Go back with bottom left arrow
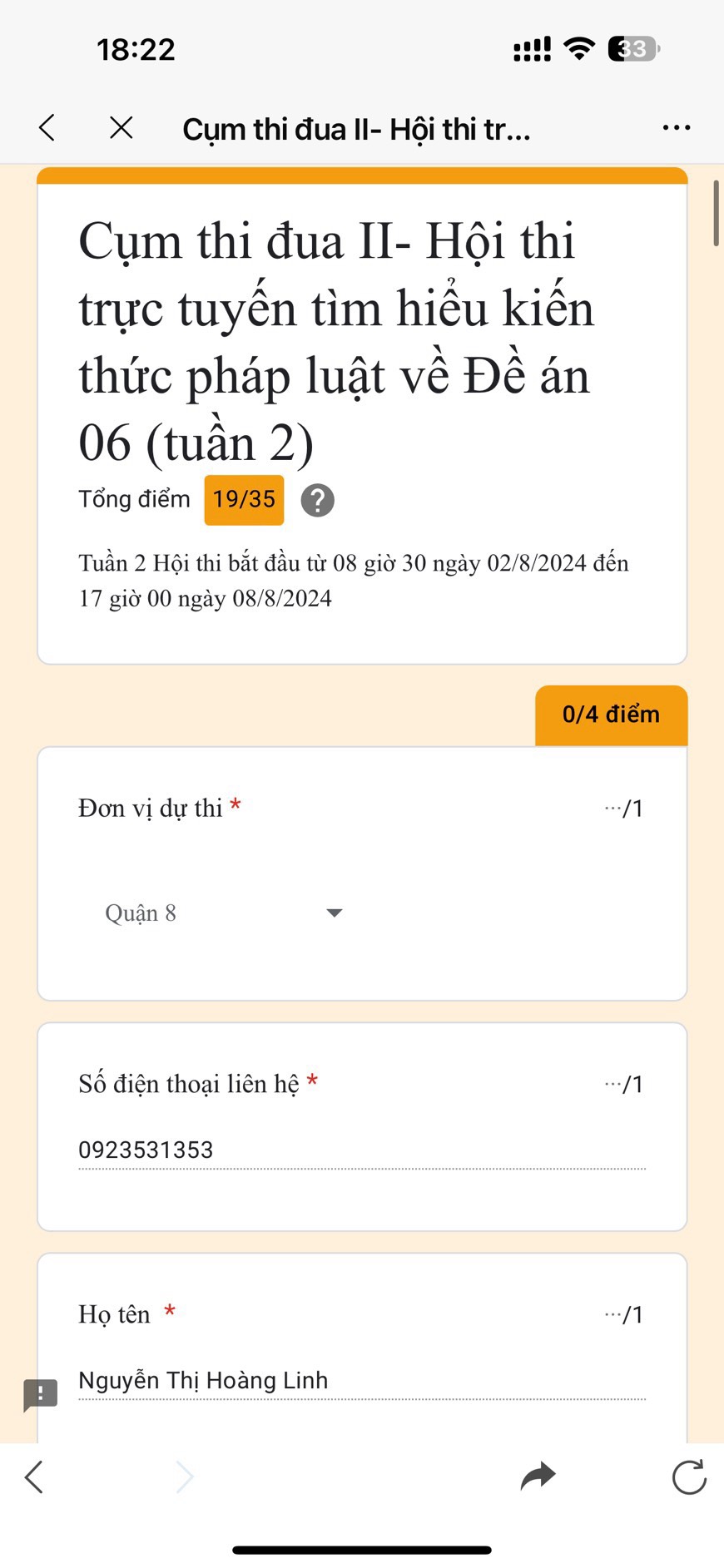Image resolution: width=724 pixels, height=1568 pixels. (34, 1476)
